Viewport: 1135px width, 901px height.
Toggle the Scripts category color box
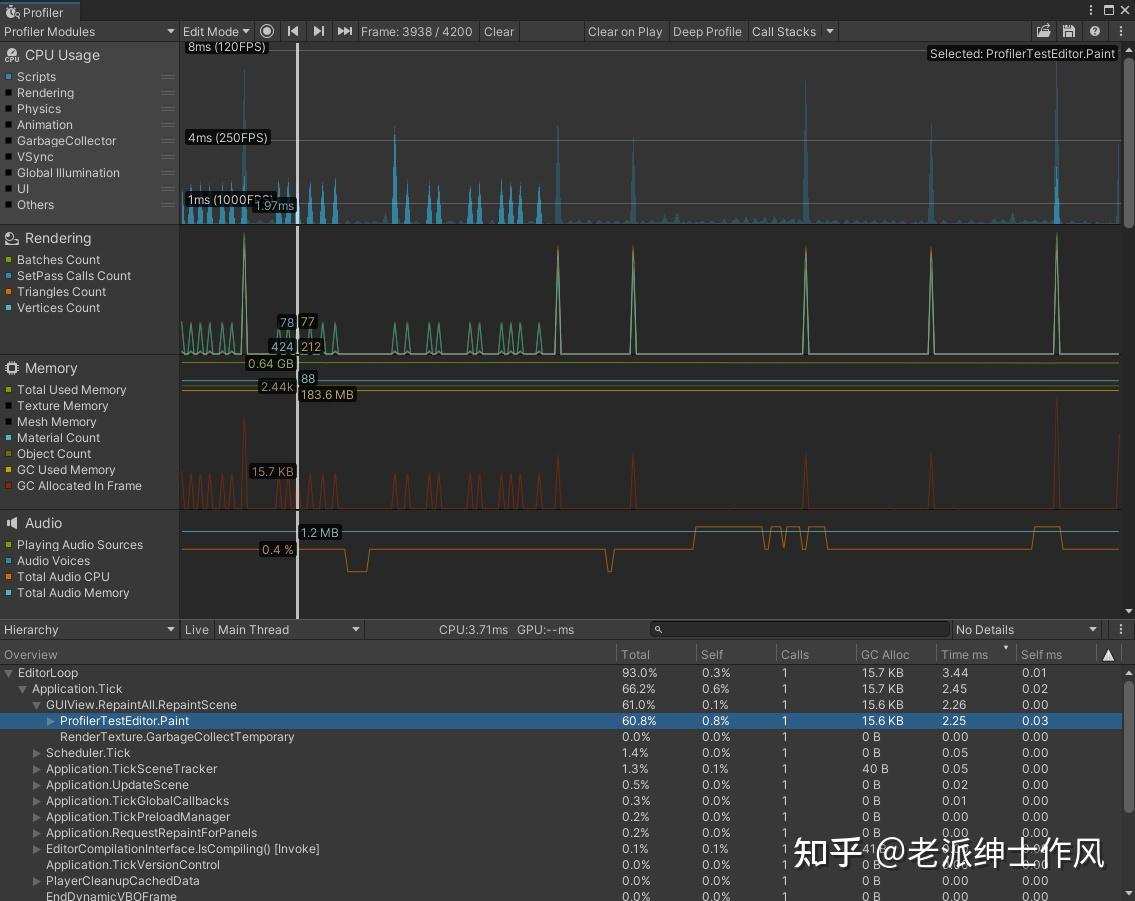coord(9,77)
